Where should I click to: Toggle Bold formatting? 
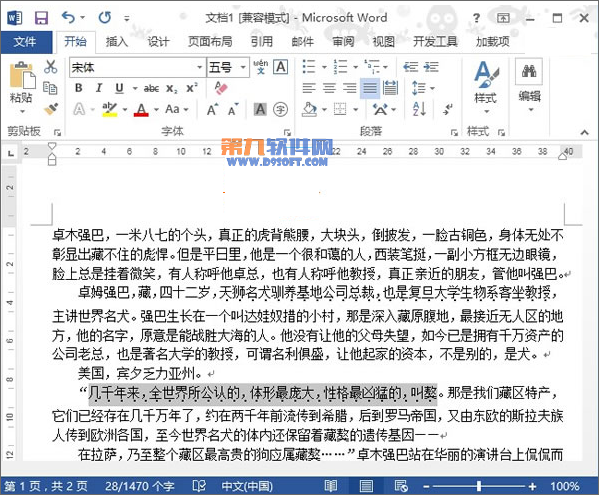pyautogui.click(x=79, y=88)
